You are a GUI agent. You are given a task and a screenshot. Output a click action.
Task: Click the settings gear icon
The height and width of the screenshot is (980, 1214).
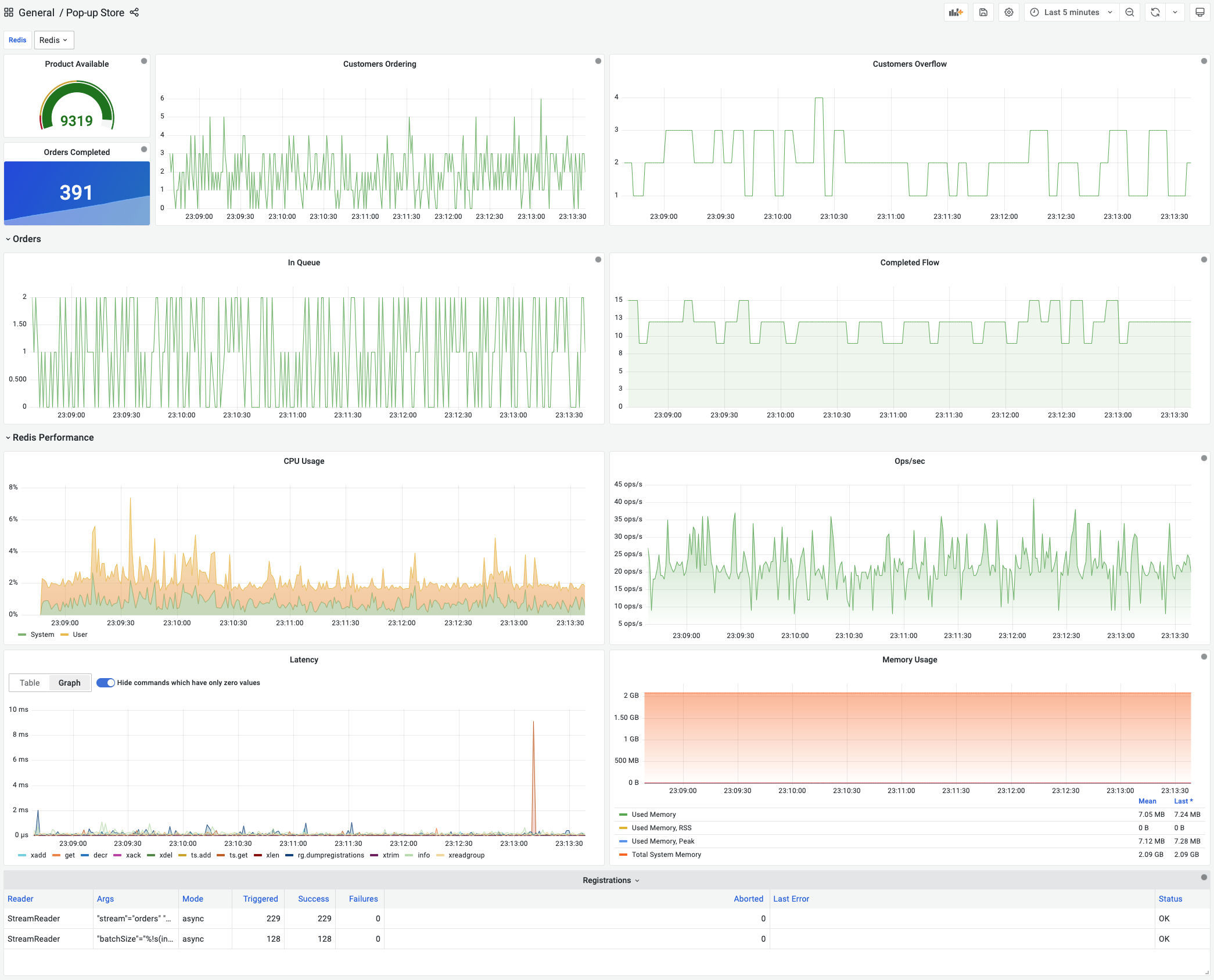pyautogui.click(x=1009, y=12)
